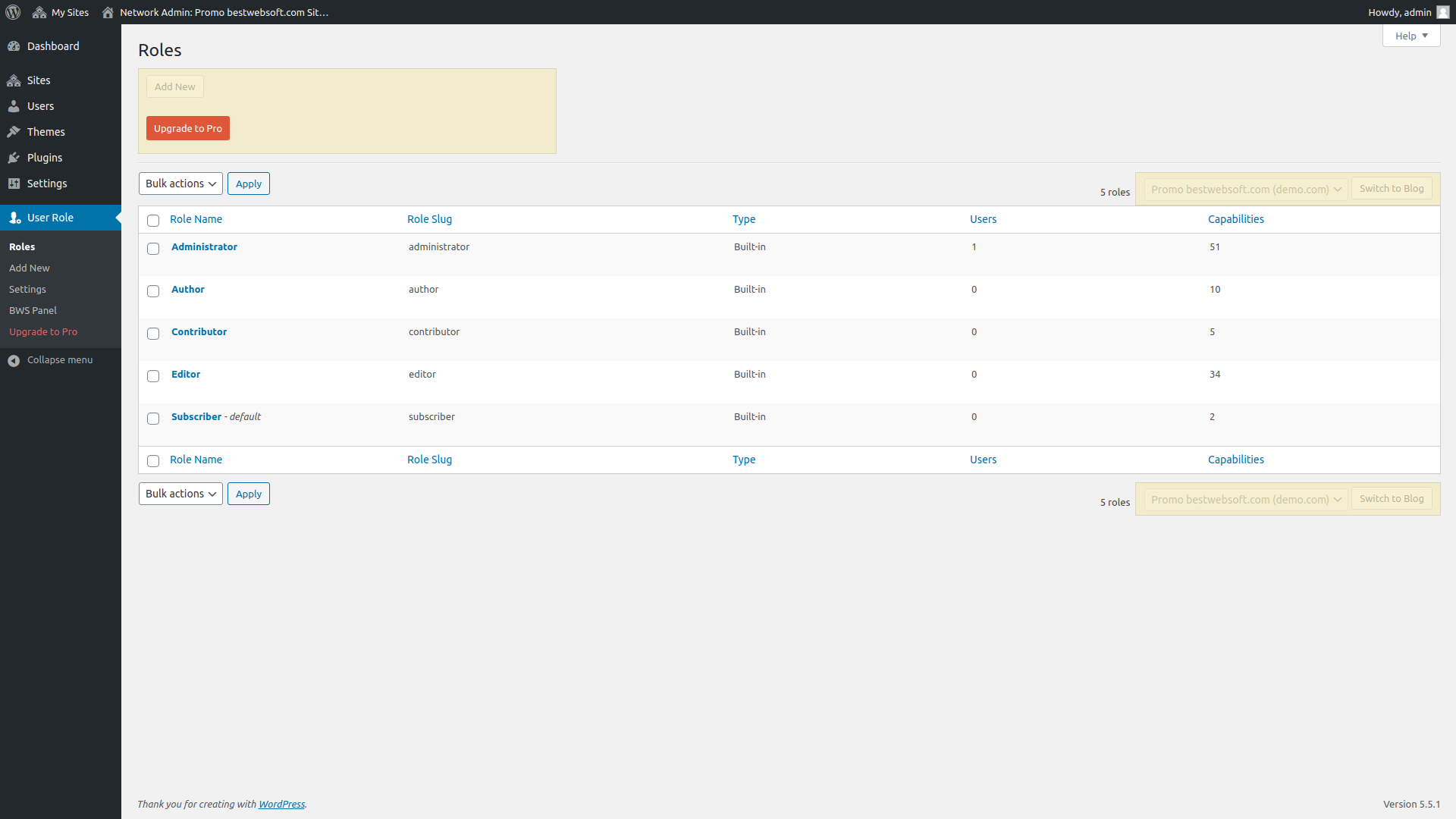Open the bottom blog selector dropdown
The image size is (1456, 819).
(x=1246, y=500)
